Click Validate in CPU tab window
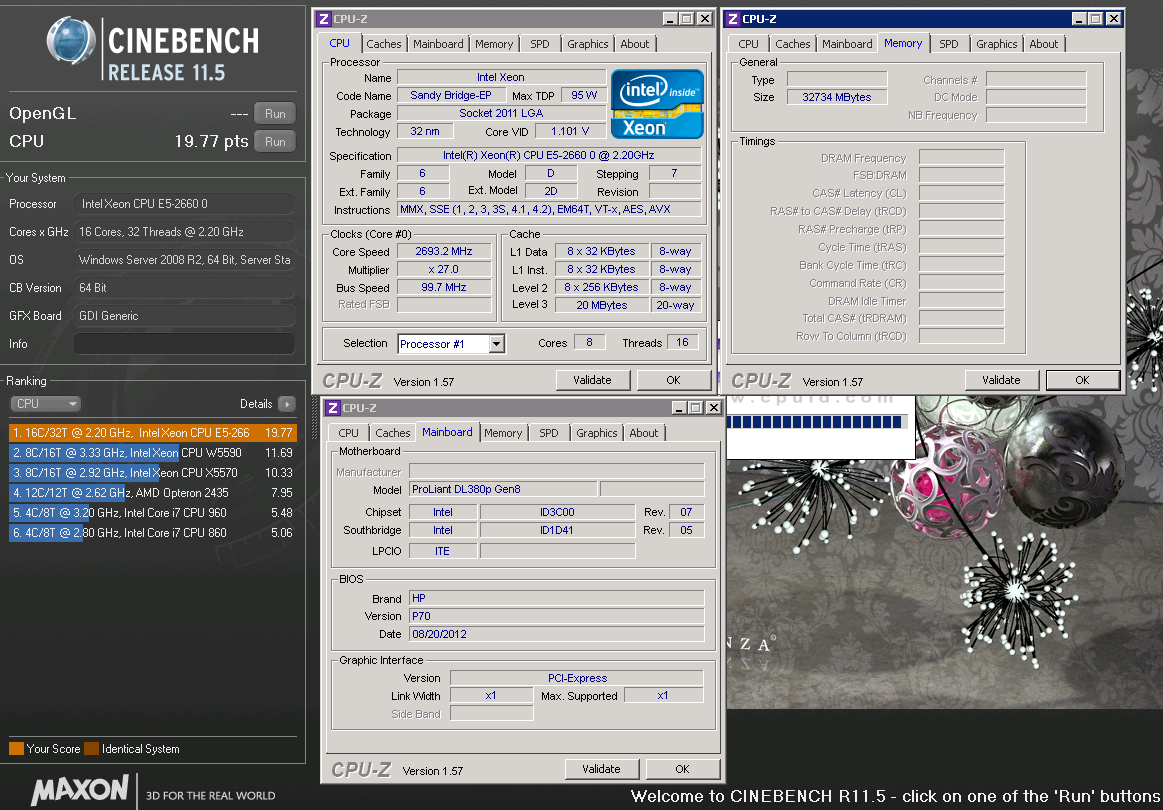The image size is (1163, 810). coord(593,380)
